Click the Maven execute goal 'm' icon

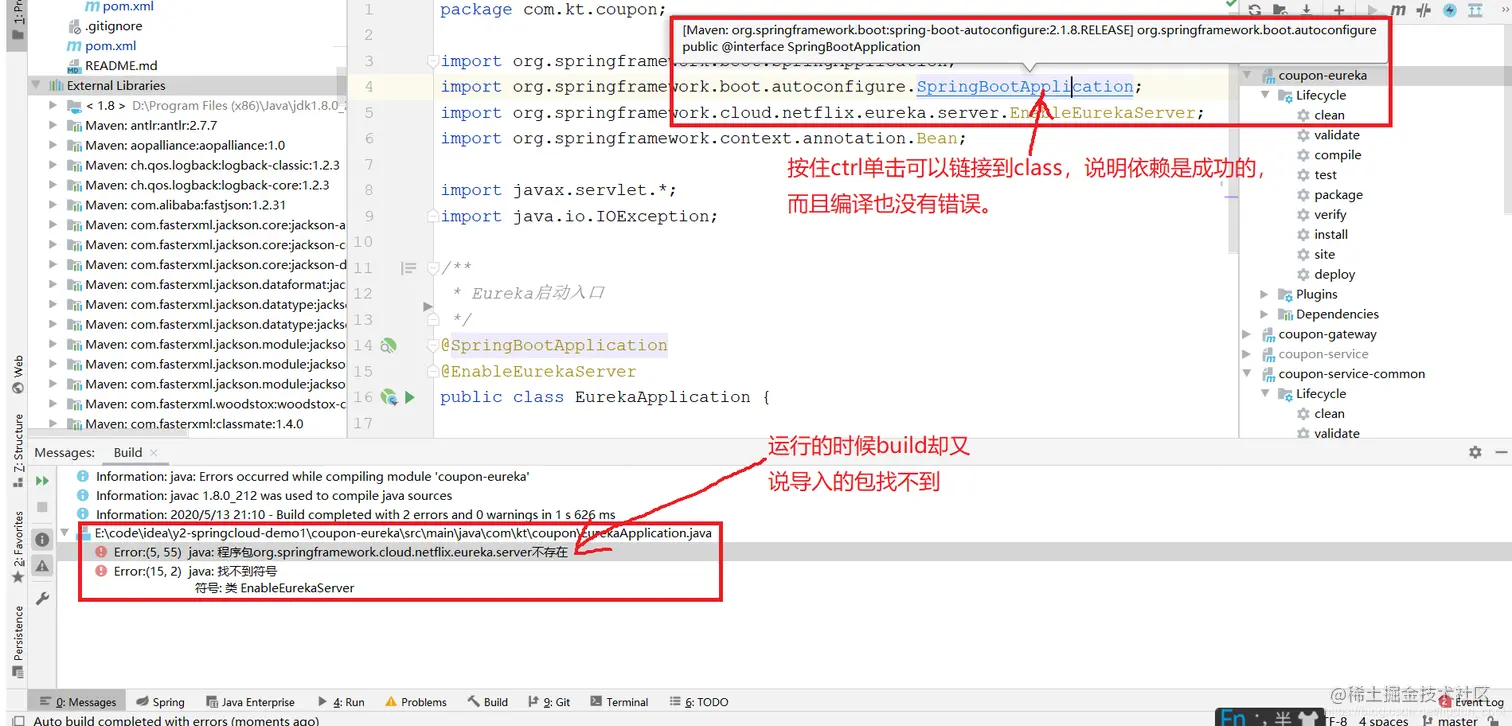coord(1397,10)
